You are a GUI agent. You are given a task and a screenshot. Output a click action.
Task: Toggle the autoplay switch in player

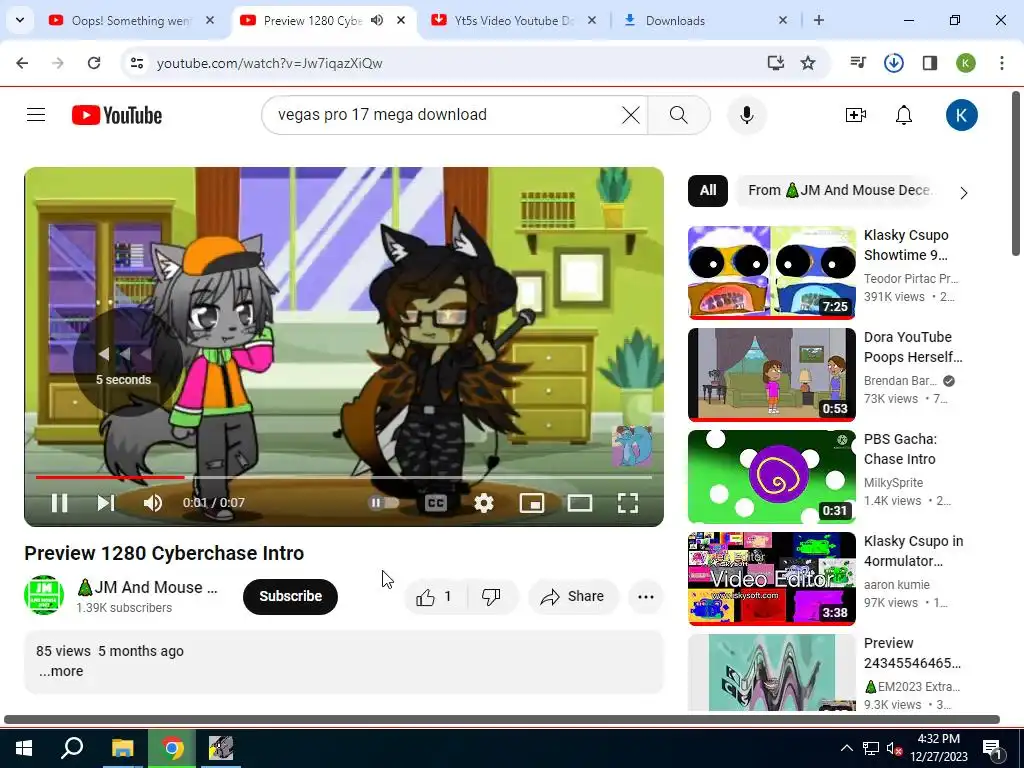tap(384, 503)
